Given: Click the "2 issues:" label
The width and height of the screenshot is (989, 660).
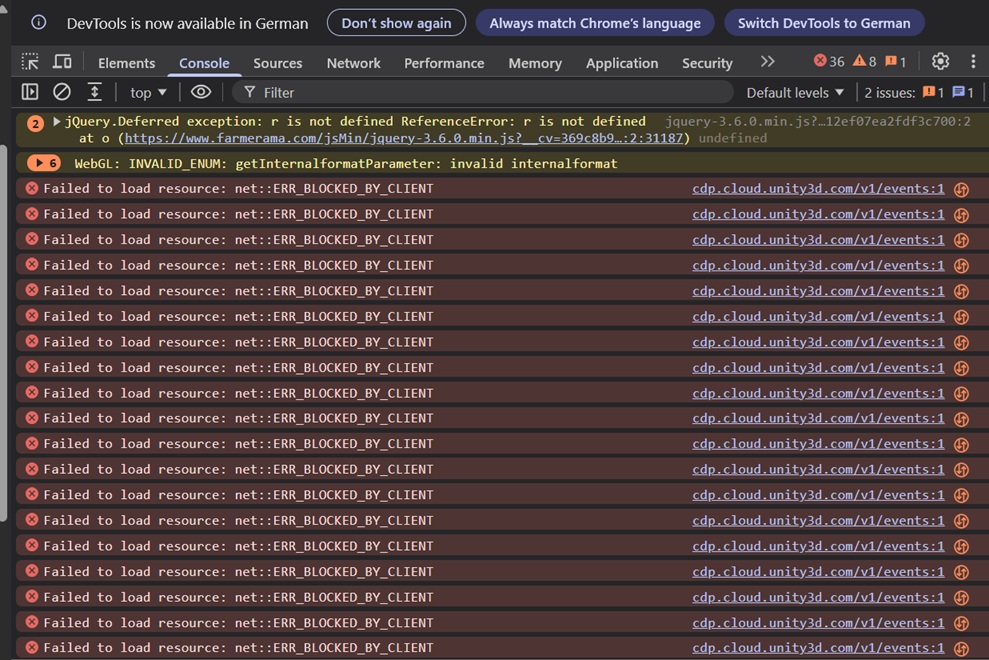Looking at the screenshot, I should tap(889, 93).
